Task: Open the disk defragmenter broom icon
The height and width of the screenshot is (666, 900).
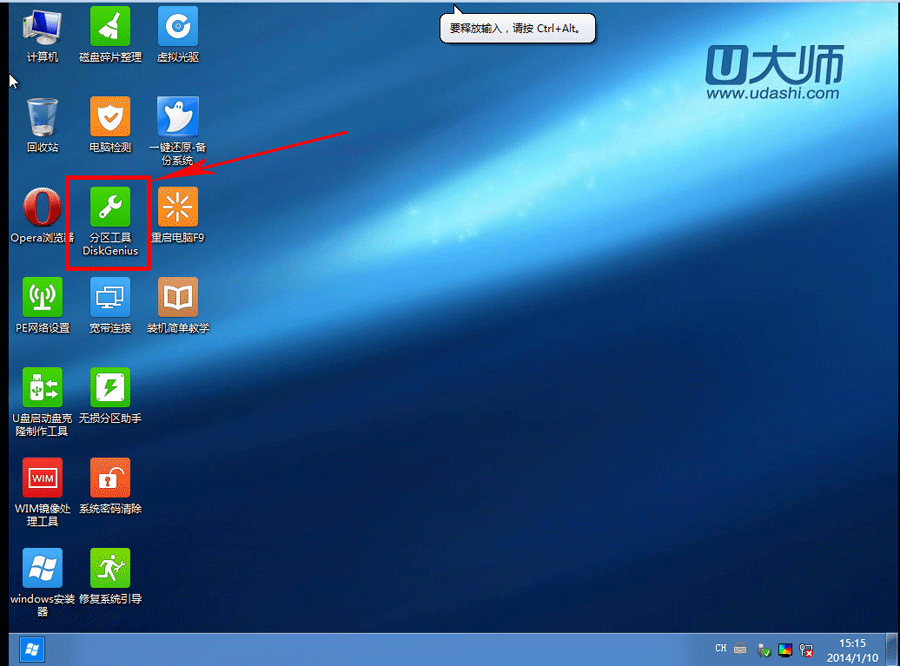Action: tap(110, 26)
